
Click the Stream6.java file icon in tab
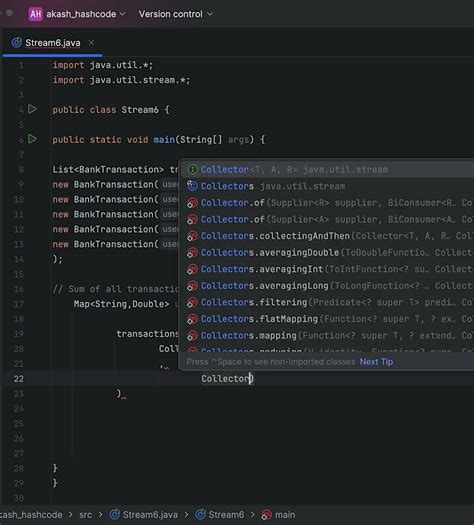pyautogui.click(x=16, y=43)
